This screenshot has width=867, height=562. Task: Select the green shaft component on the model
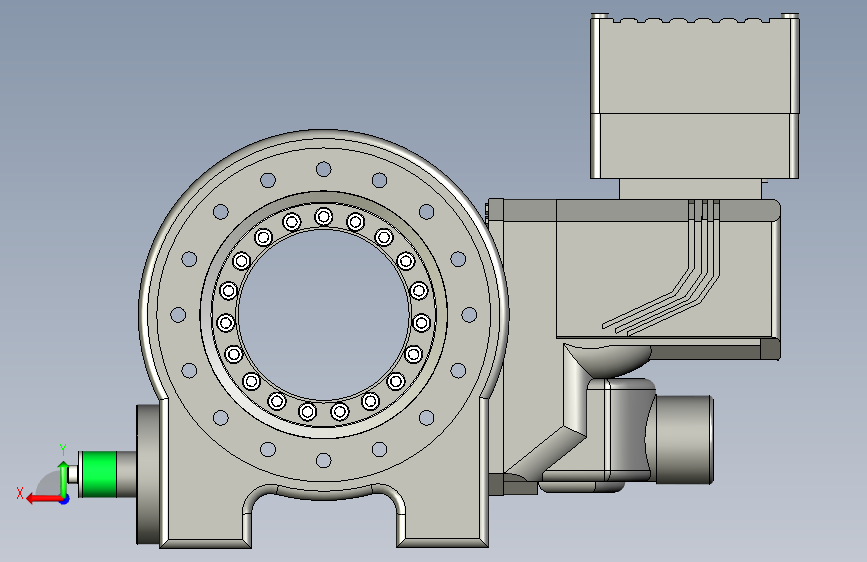[98, 474]
